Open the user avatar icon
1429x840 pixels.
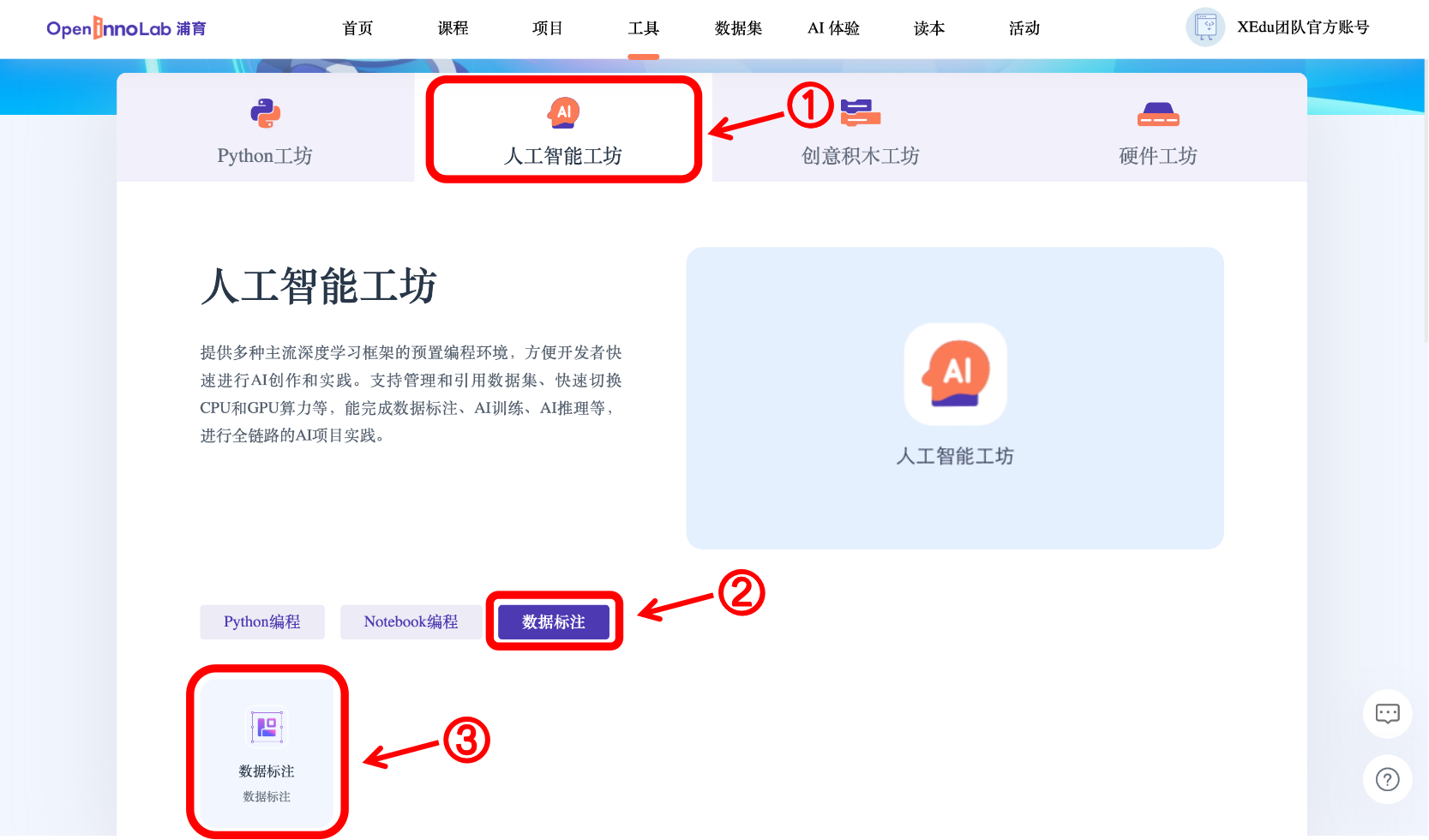[1205, 27]
